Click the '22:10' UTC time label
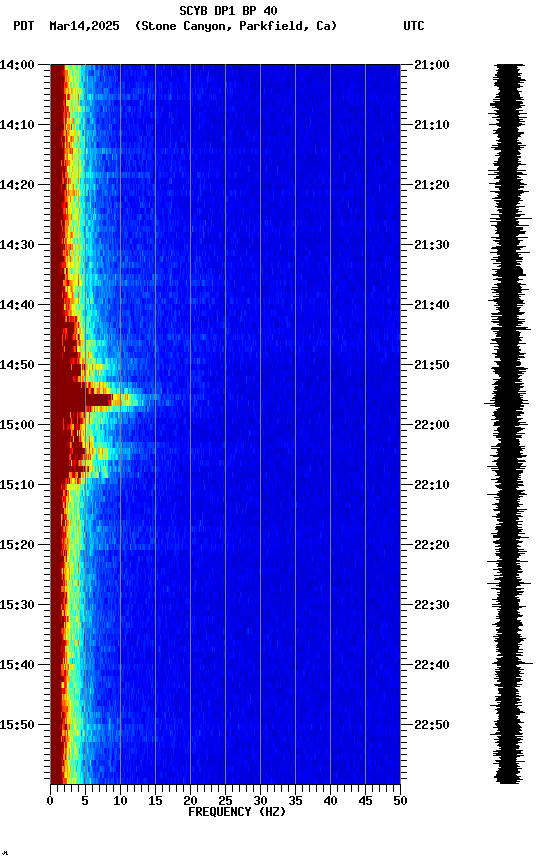This screenshot has height=864, width=552. (x=432, y=485)
